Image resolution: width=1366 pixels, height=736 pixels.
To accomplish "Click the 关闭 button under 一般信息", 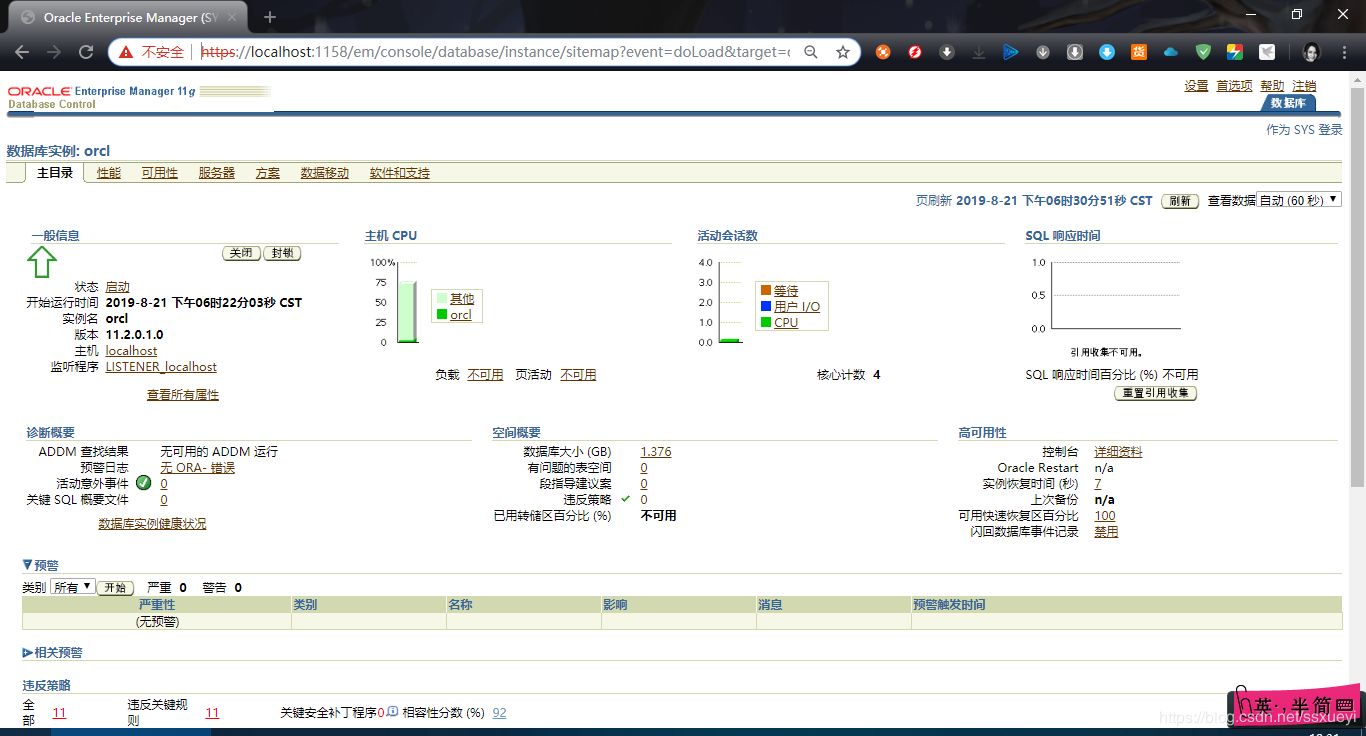I will tap(241, 253).
